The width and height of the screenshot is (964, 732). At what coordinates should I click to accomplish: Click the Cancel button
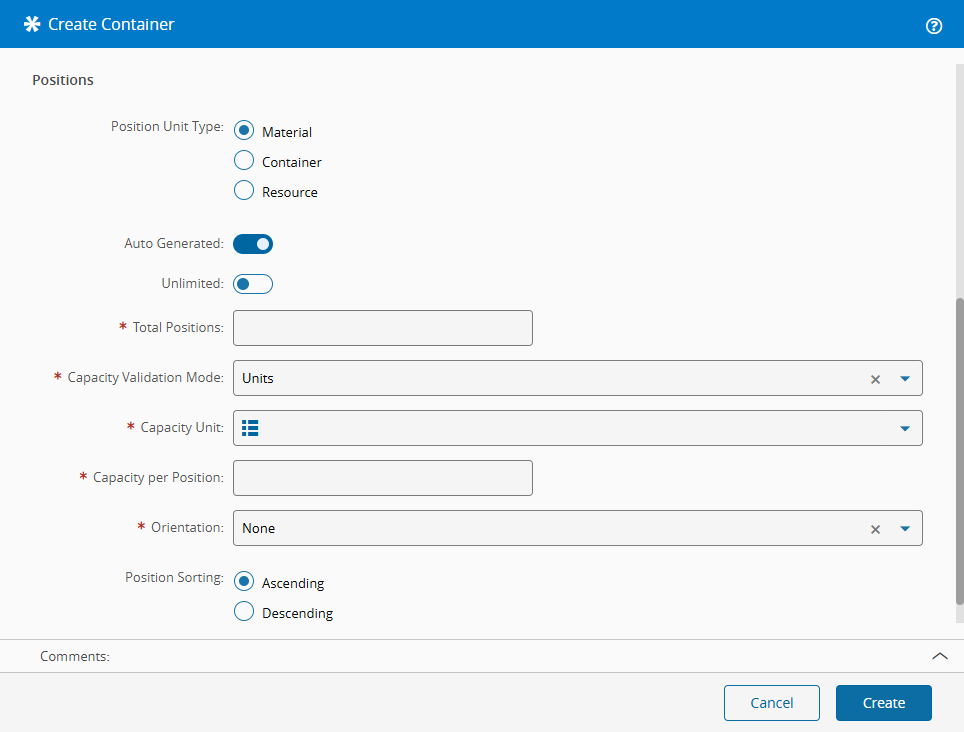tap(771, 703)
